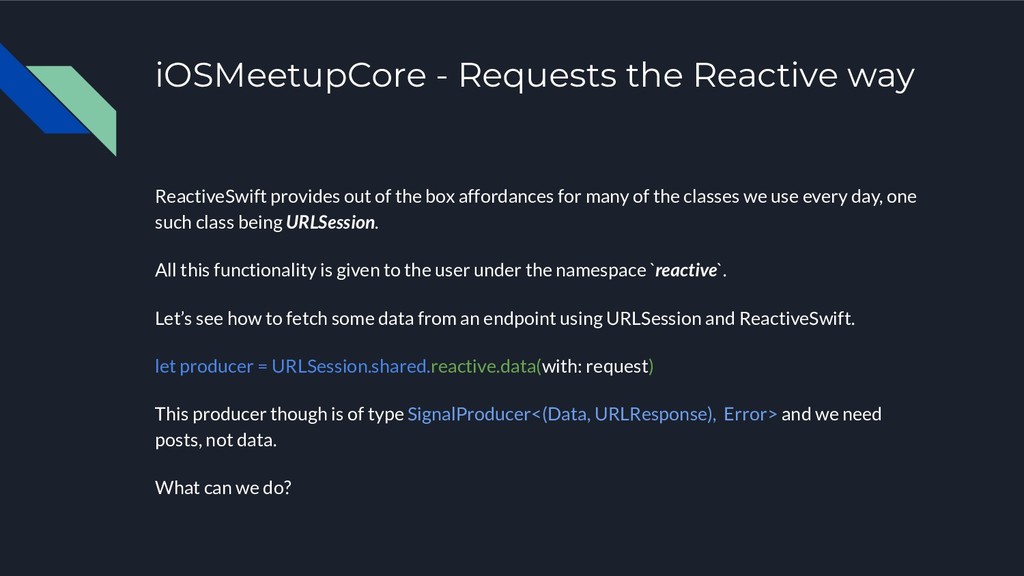
Task: Select the iOSMeetupCore word in title
Action: pyautogui.click(x=291, y=75)
